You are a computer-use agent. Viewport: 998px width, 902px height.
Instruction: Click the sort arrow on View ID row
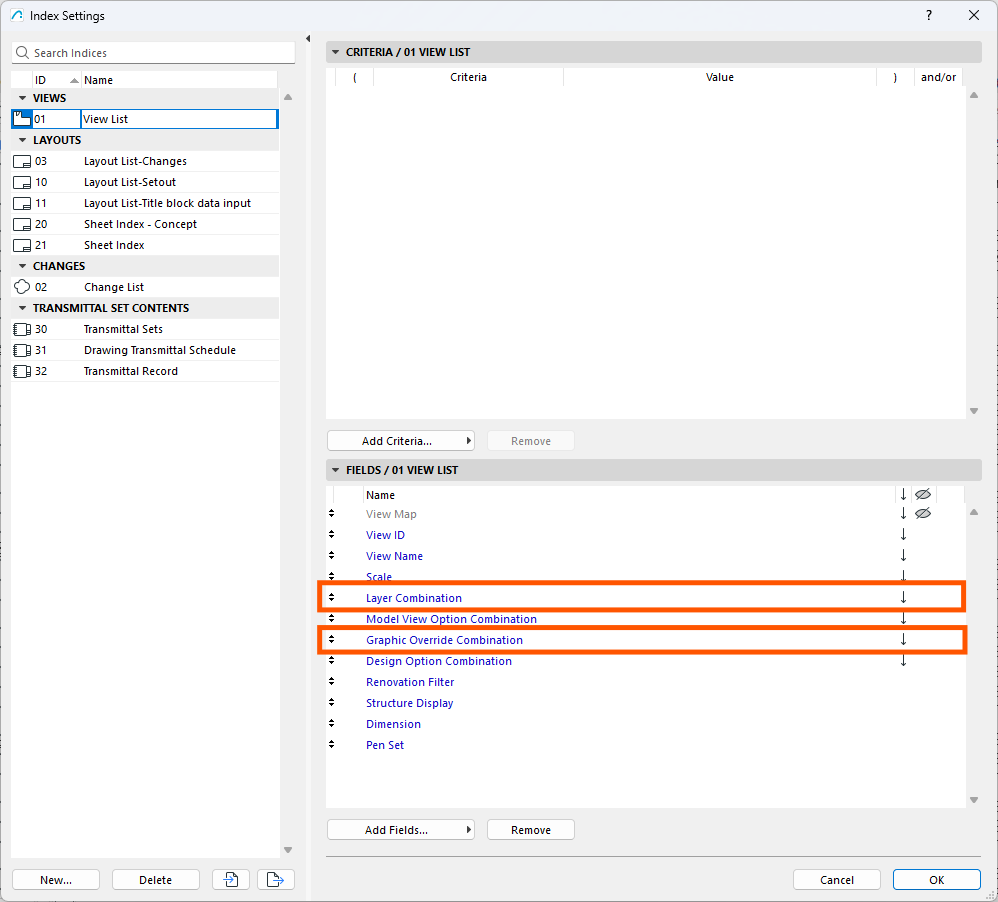click(903, 535)
